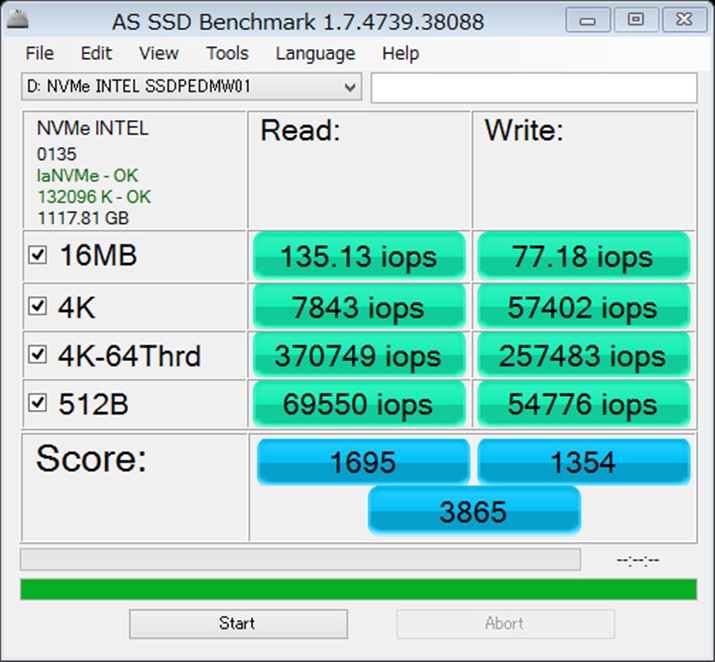Uncheck the 4K test checkbox
This screenshot has height=662, width=715.
pos(38,307)
